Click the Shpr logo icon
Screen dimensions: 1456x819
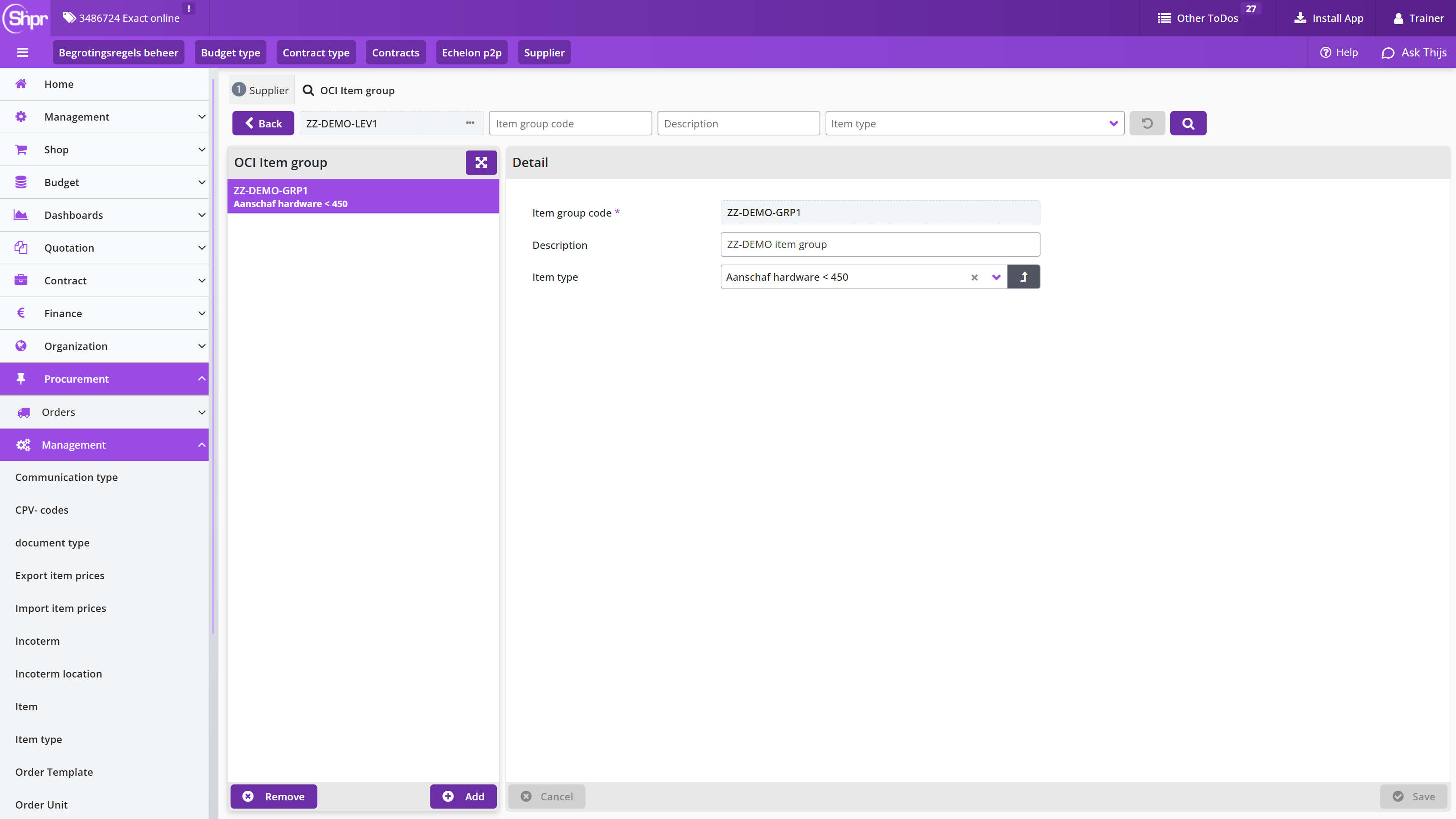pos(25,18)
